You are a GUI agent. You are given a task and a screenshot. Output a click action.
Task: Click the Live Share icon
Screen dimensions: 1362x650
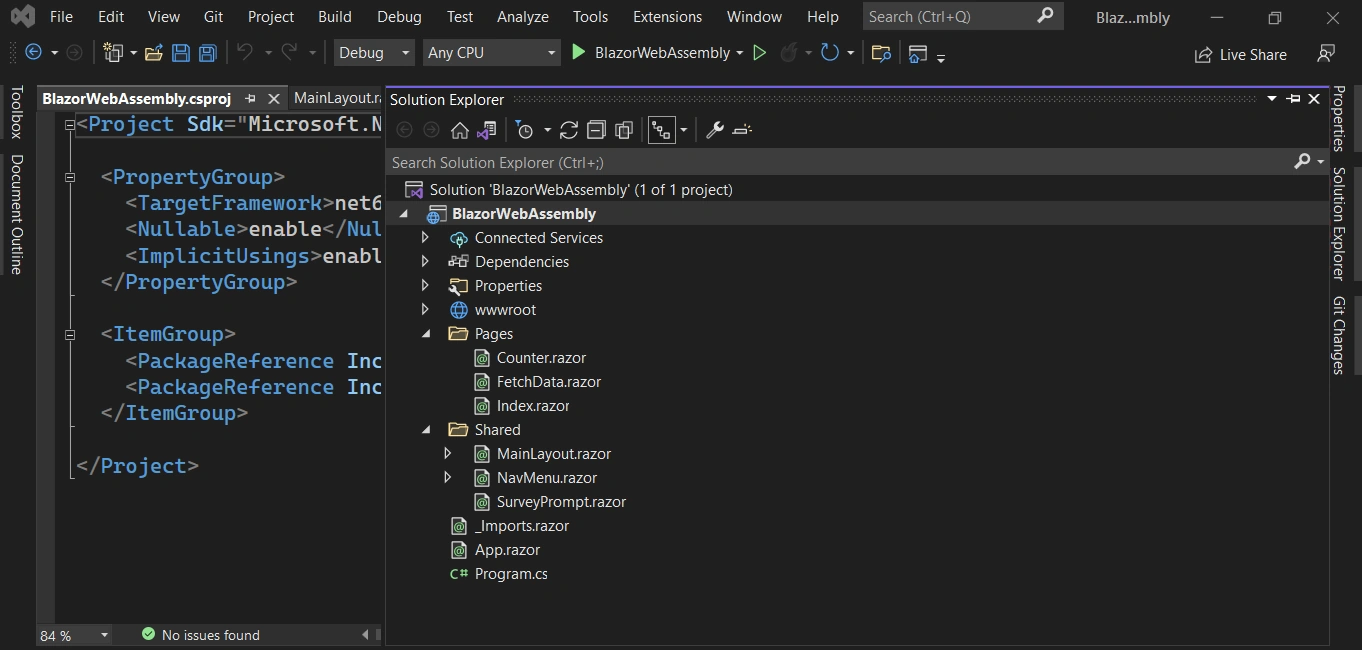1204,55
